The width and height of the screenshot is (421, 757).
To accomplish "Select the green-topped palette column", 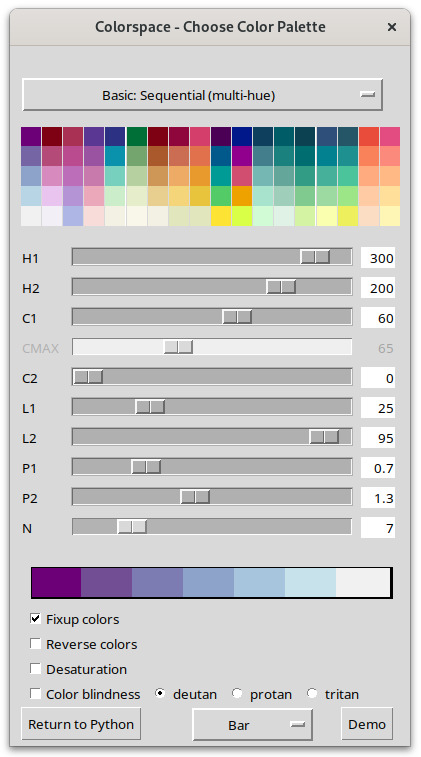I will [137, 176].
